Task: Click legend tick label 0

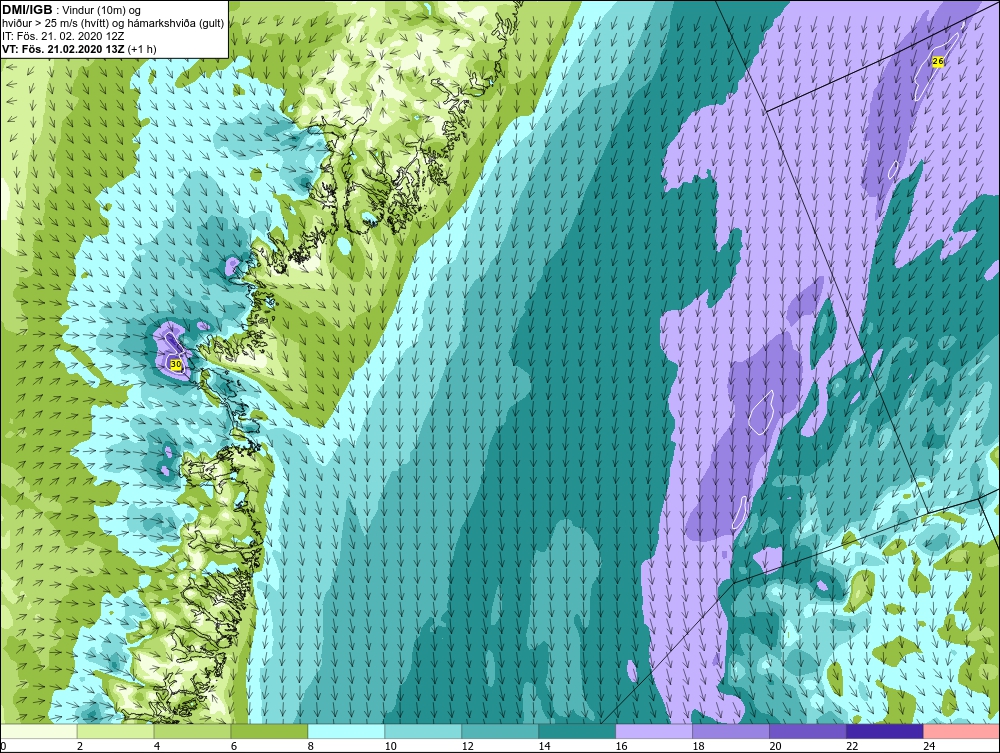Action: point(3,746)
